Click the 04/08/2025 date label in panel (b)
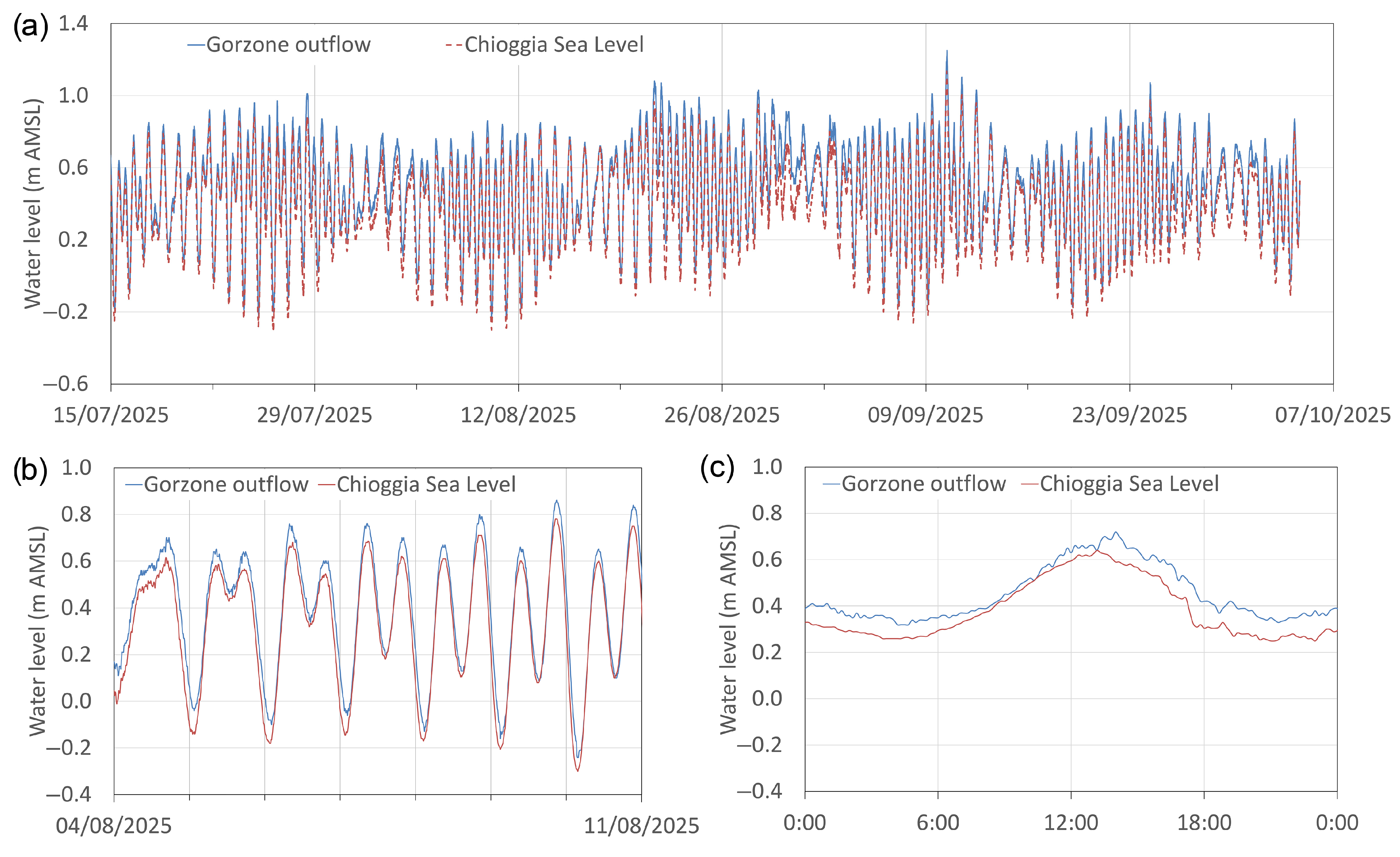 113,826
